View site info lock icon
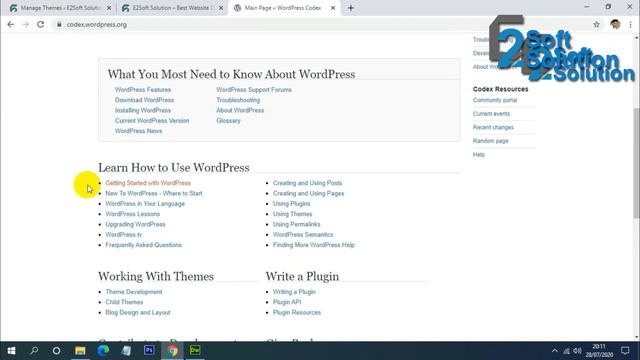This screenshot has width=640, height=360. tap(59, 24)
